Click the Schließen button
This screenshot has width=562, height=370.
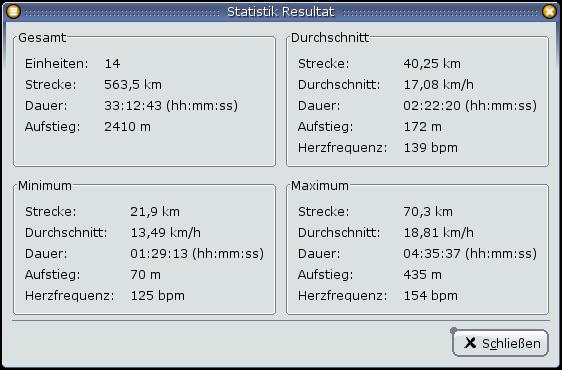[500, 343]
